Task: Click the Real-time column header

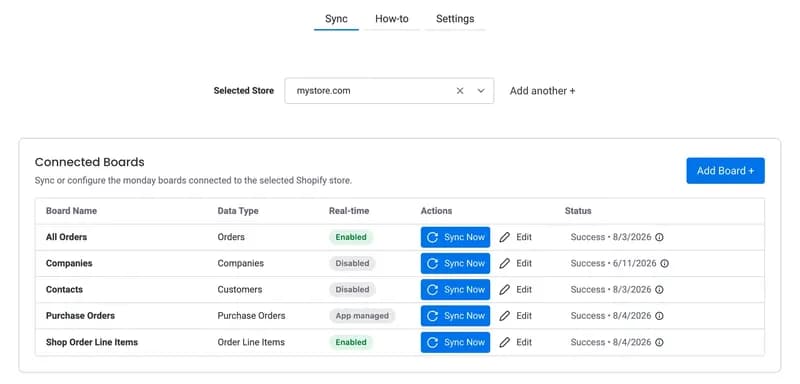Action: click(349, 211)
